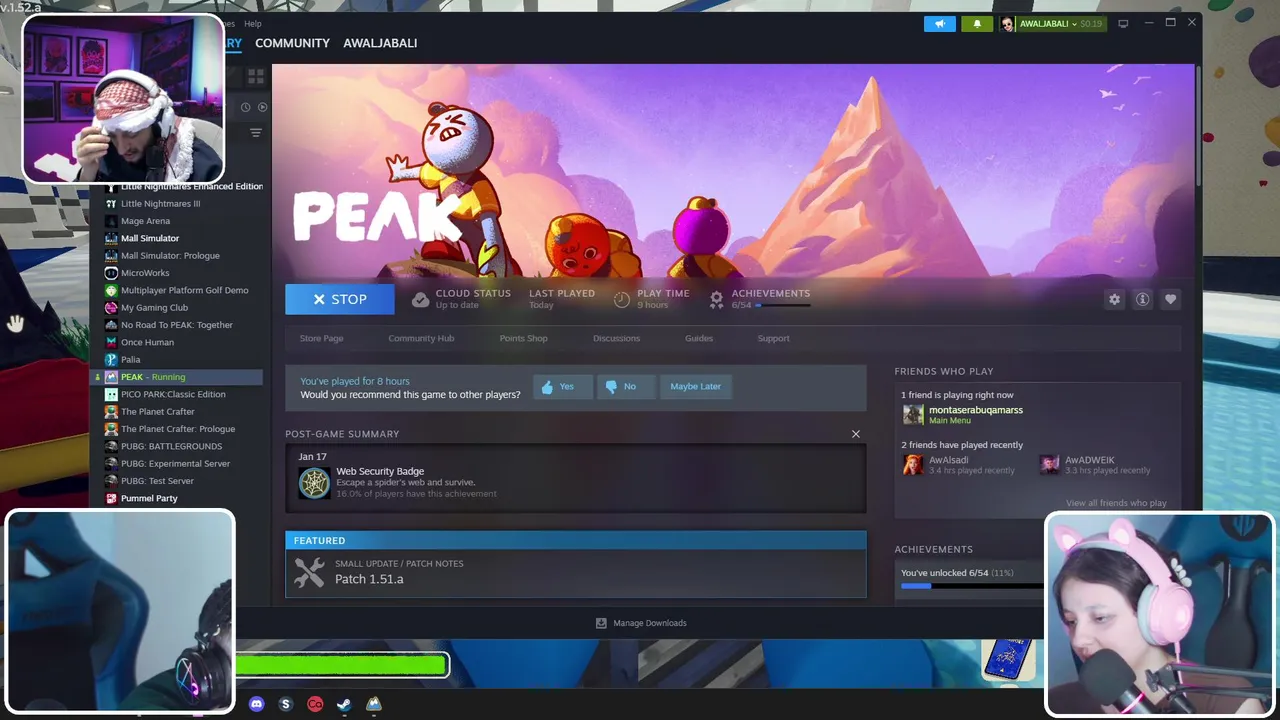Open friend AwADWEIK avatar
This screenshot has width=1280, height=720.
(1049, 465)
